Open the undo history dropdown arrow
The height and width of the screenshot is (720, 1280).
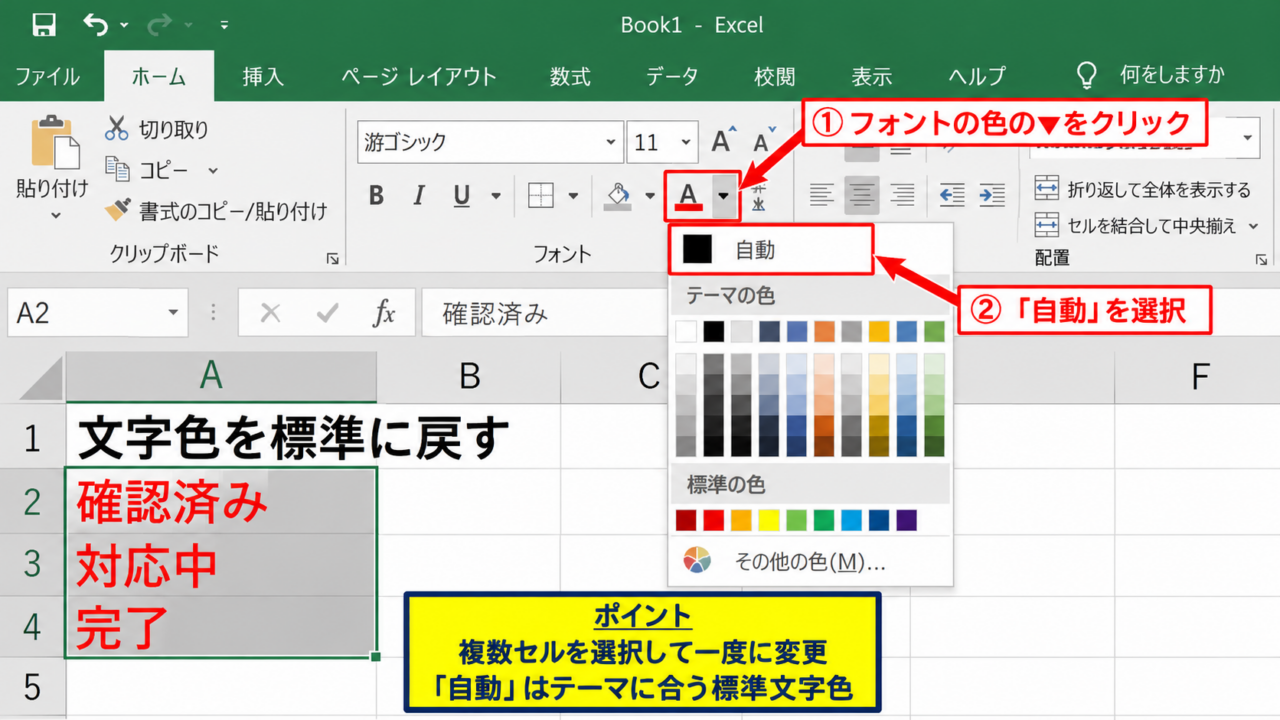pos(124,25)
